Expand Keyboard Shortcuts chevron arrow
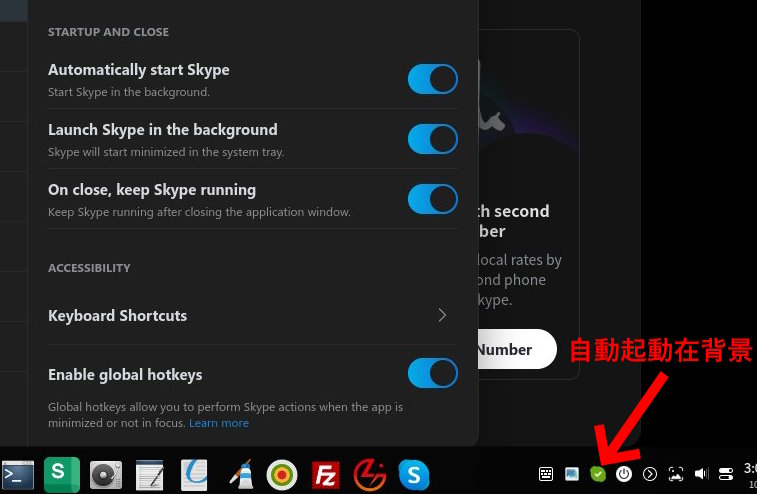The width and height of the screenshot is (757, 494). point(442,315)
